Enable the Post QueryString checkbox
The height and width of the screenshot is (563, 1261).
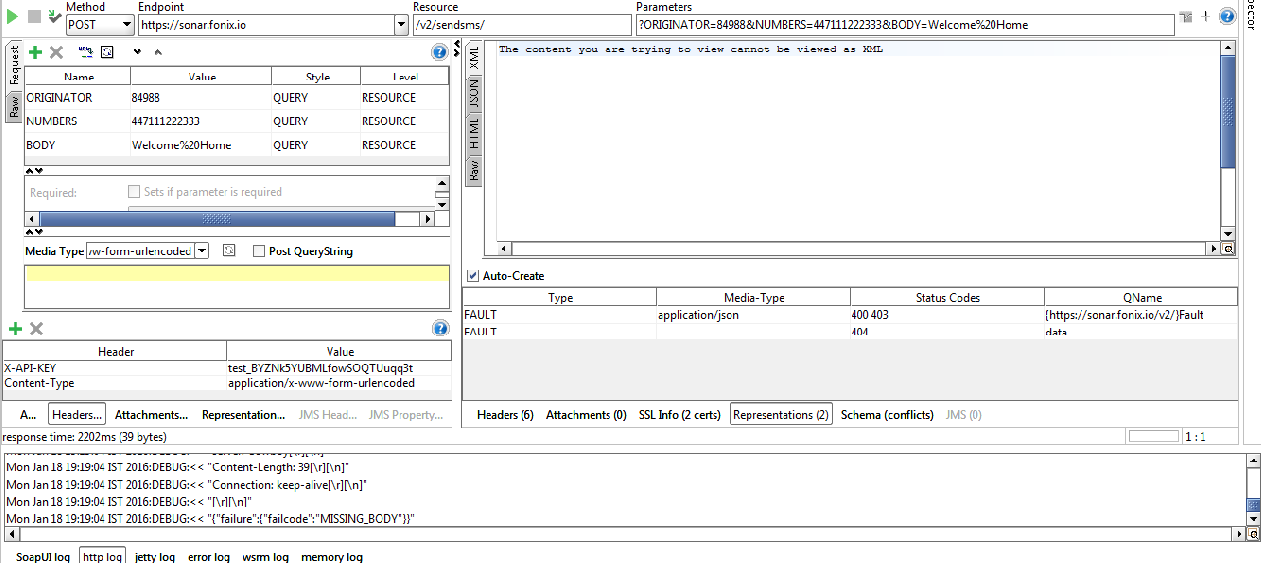(x=259, y=251)
